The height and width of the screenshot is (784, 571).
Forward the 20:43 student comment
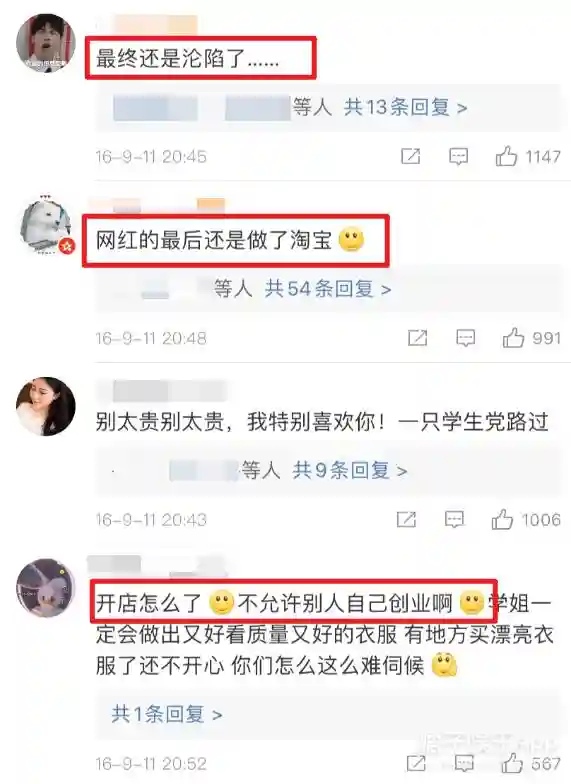406,520
